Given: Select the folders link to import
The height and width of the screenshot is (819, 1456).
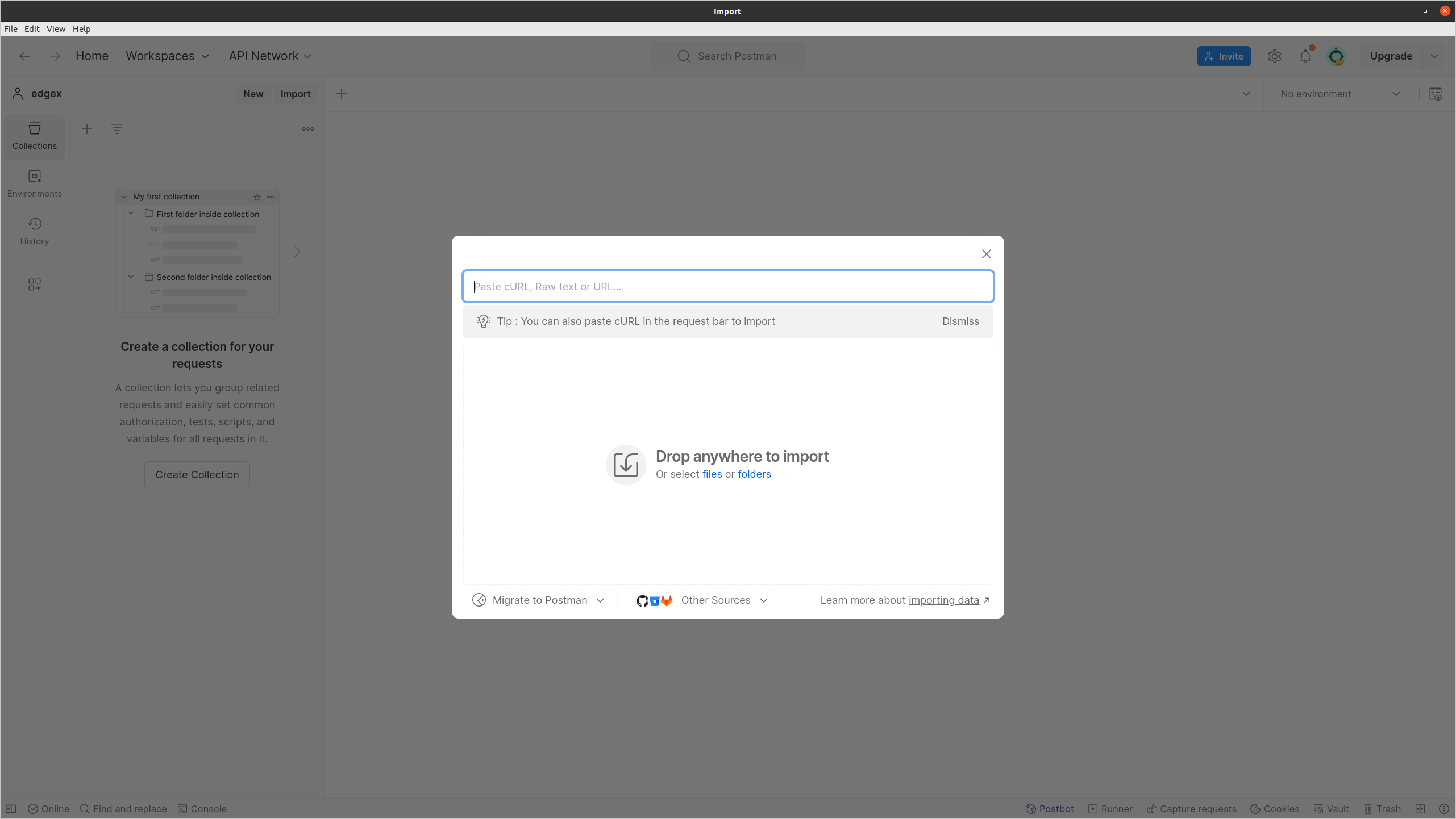Looking at the screenshot, I should tap(754, 474).
